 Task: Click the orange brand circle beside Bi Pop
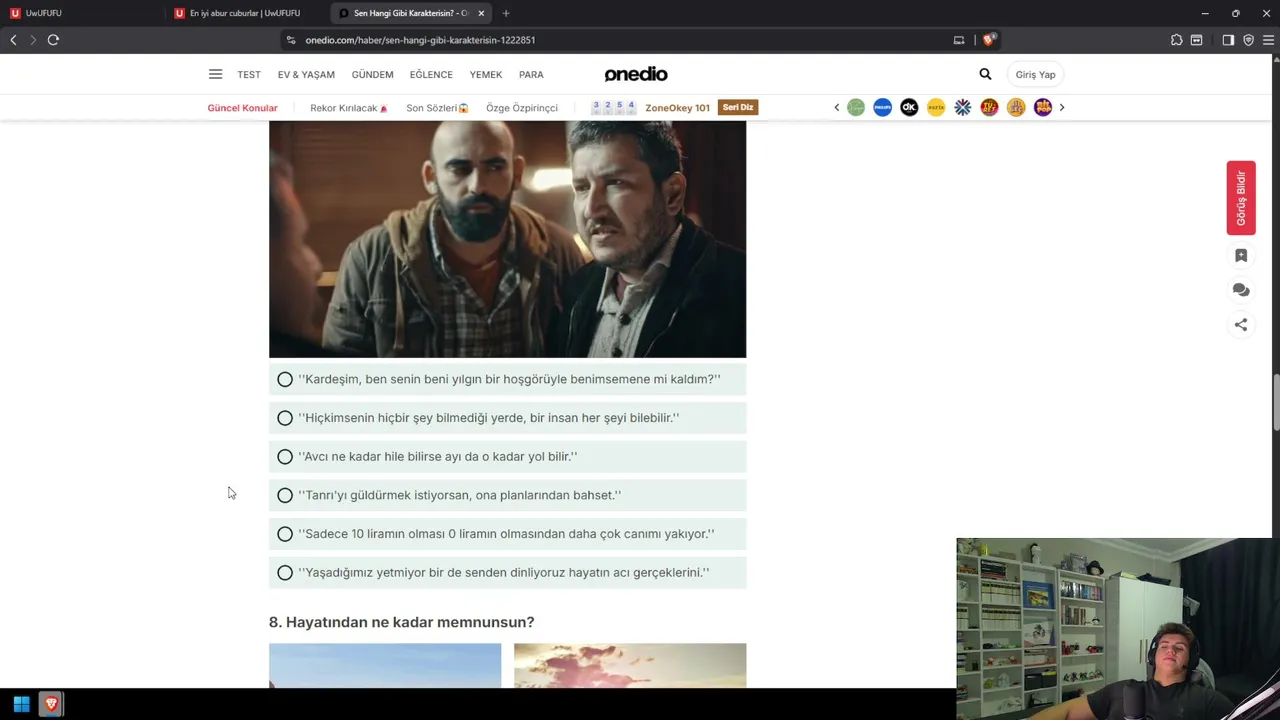pyautogui.click(x=1016, y=107)
